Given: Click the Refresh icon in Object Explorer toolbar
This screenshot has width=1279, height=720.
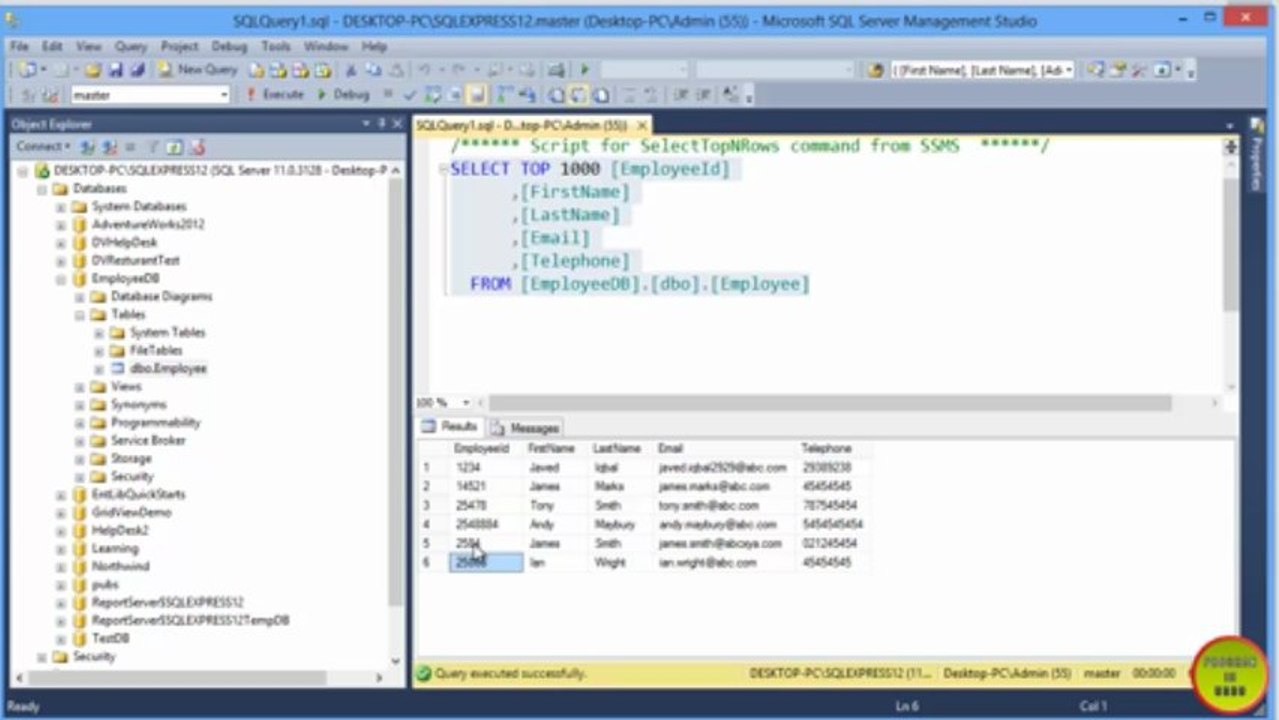Looking at the screenshot, I should pos(175,147).
